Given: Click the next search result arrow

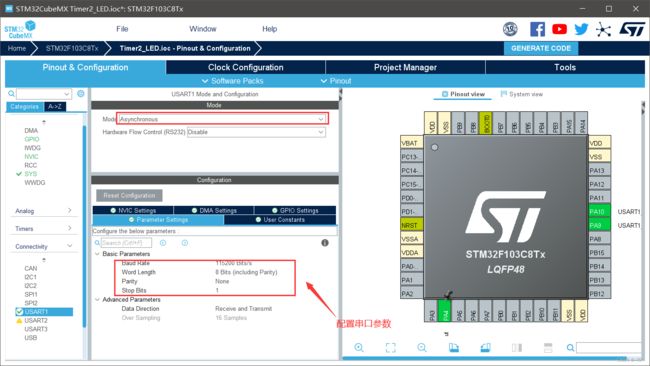Looking at the screenshot, I should click(185, 243).
